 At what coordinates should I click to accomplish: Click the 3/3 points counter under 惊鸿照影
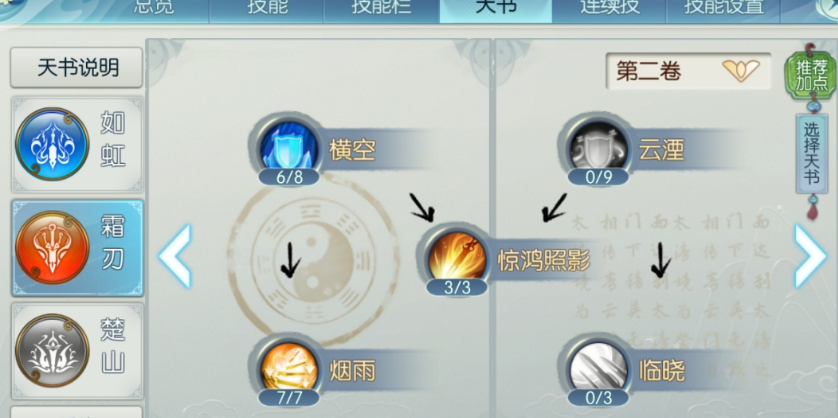pyautogui.click(x=457, y=288)
